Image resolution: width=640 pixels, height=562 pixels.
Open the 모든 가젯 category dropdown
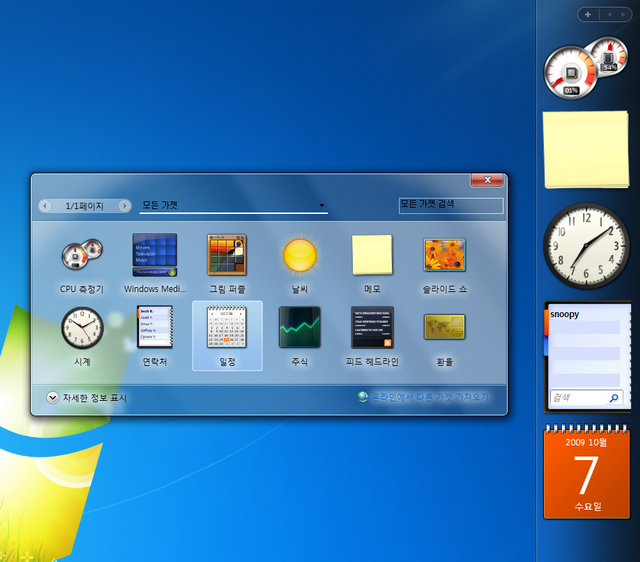(x=233, y=205)
